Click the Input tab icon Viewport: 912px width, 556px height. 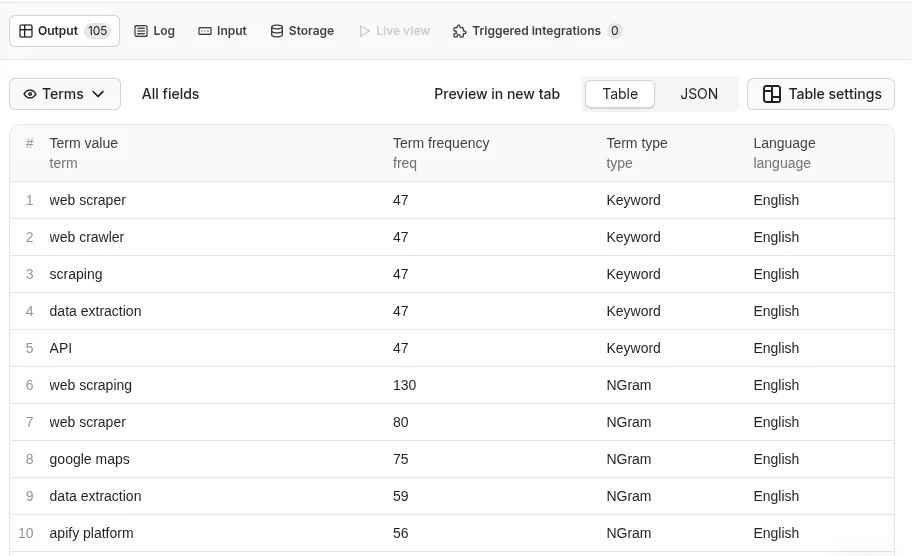tap(205, 31)
